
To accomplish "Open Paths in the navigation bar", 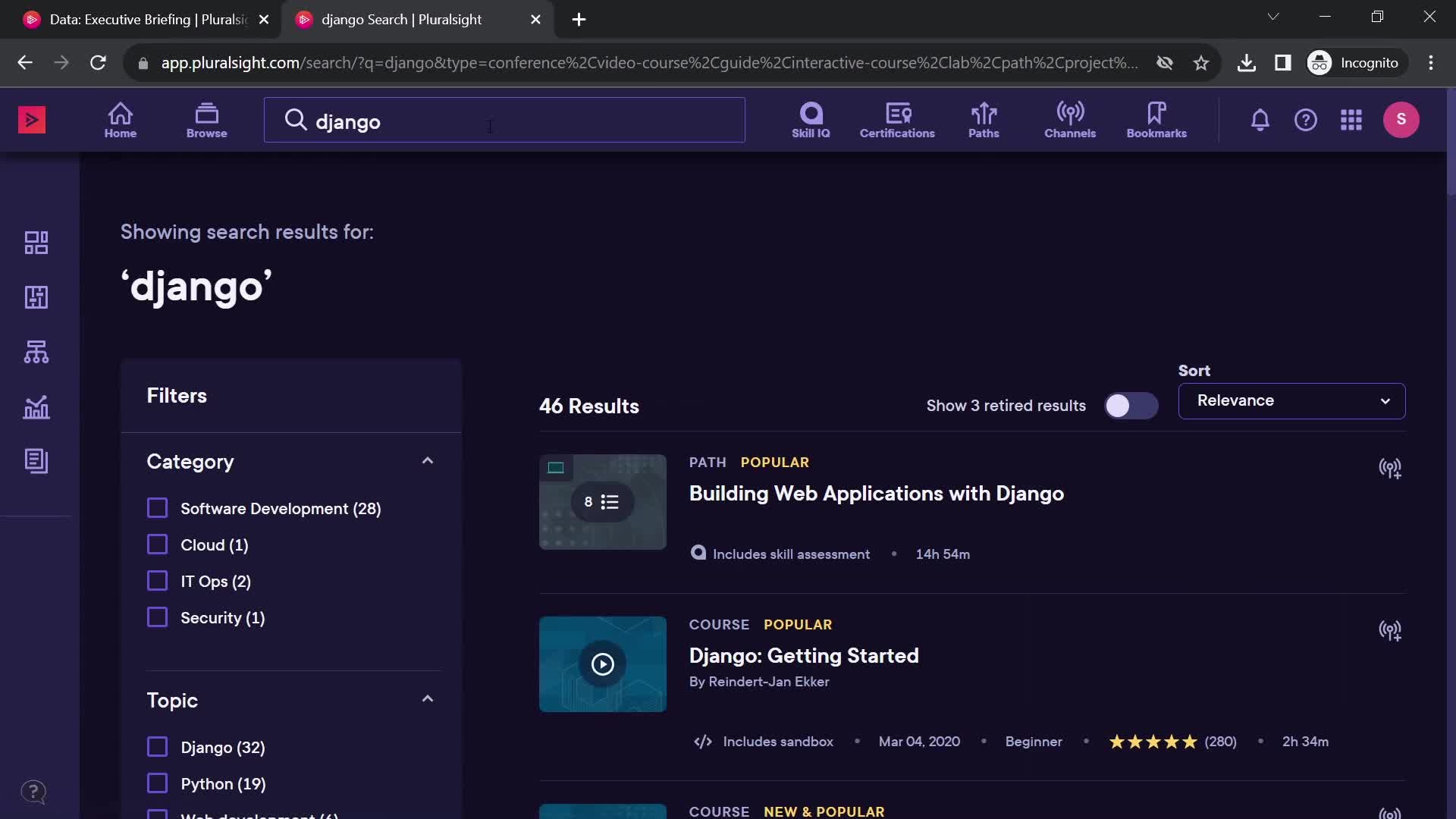I will point(984,120).
